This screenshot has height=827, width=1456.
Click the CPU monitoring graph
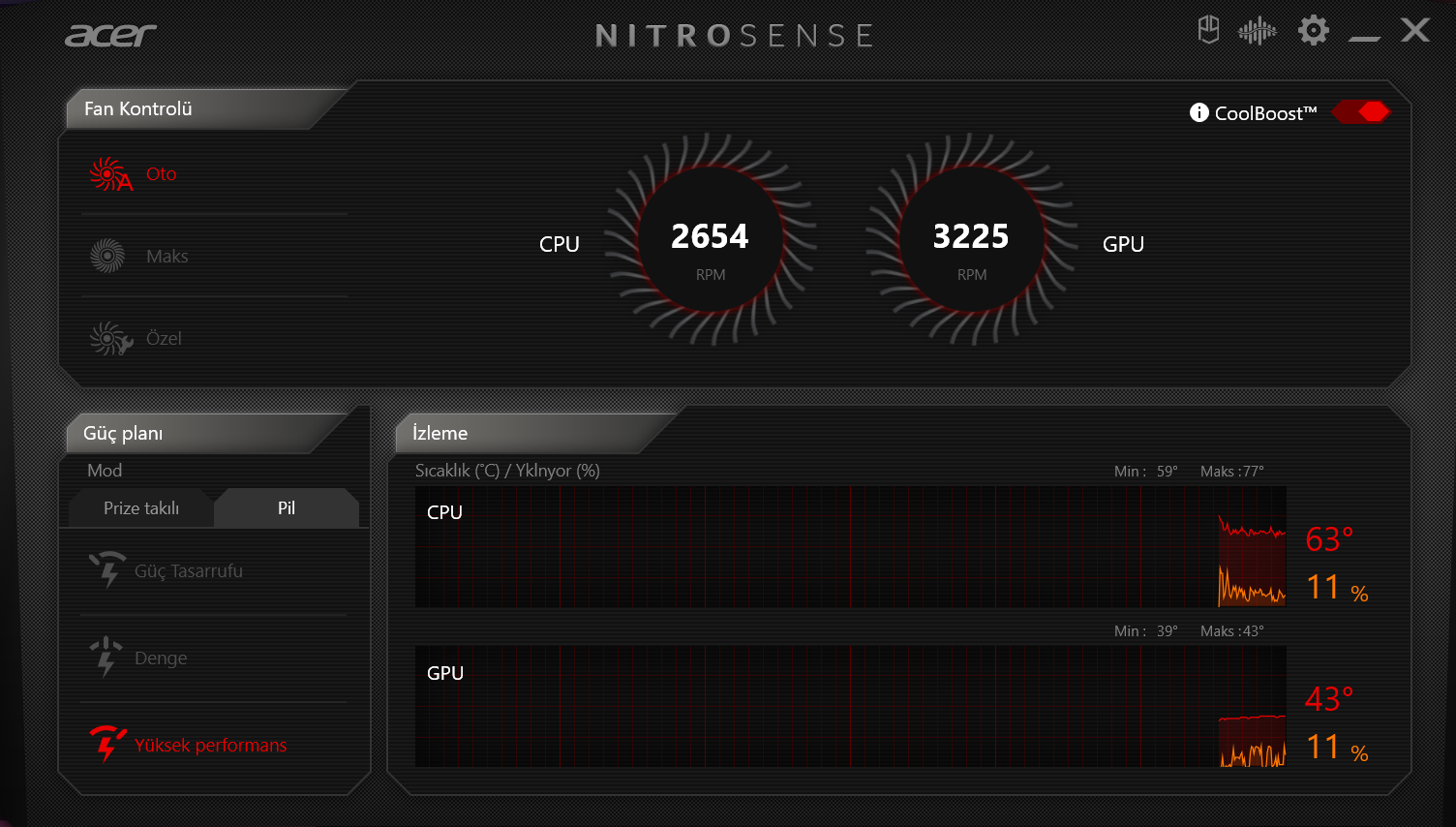851,547
